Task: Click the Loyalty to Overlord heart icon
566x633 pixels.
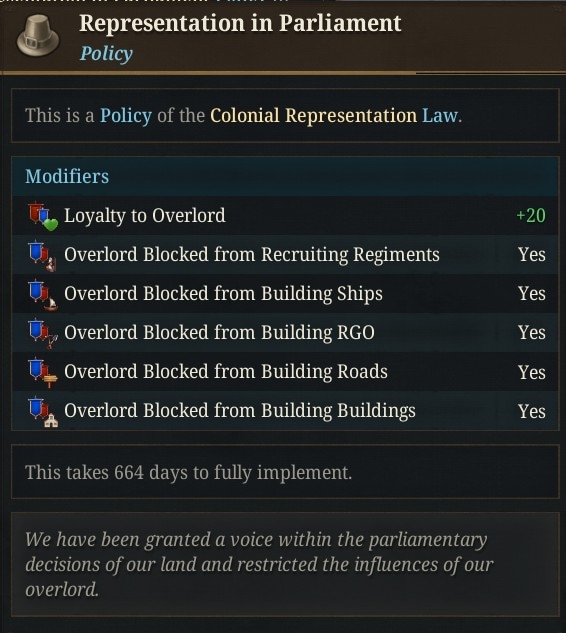Action: click(43, 216)
